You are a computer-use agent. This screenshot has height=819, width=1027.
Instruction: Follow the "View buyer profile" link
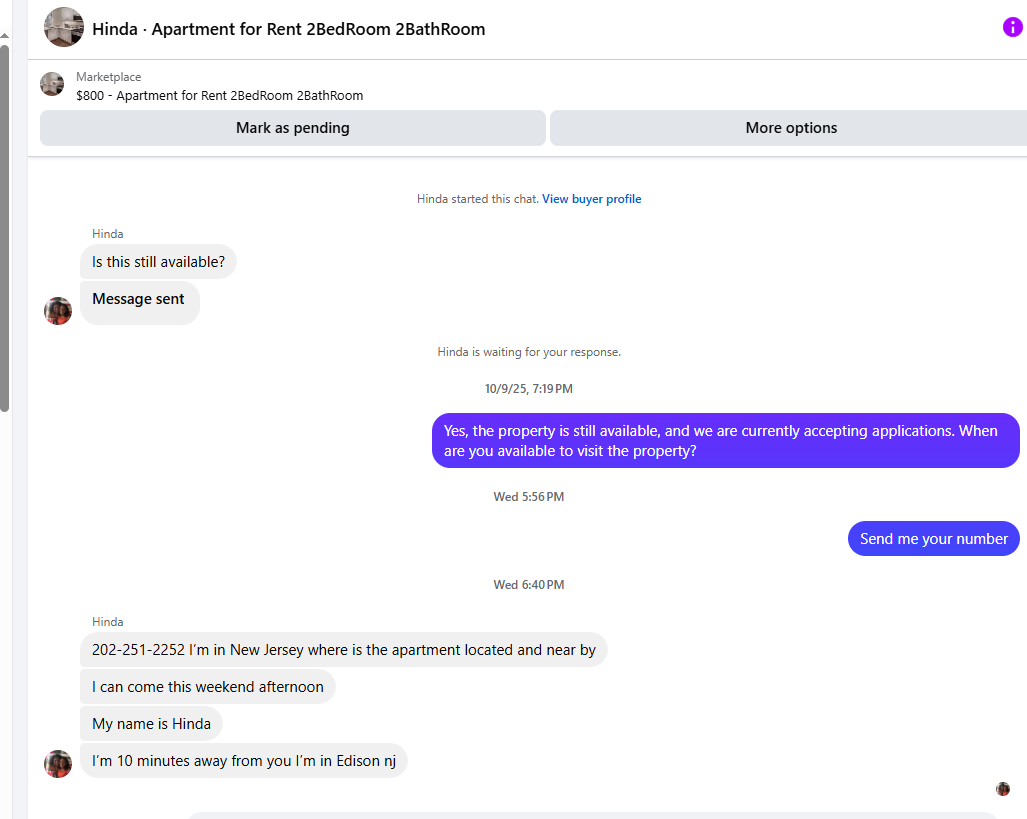[591, 199]
